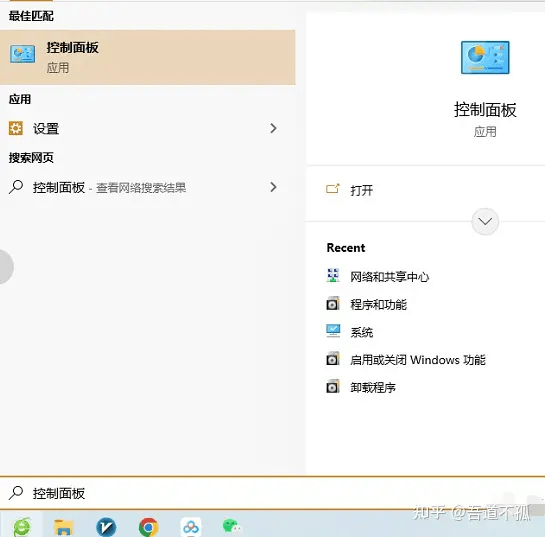Select 控制面板 - 查看网络搜索结果 entry
The image size is (545, 537).
point(147,187)
